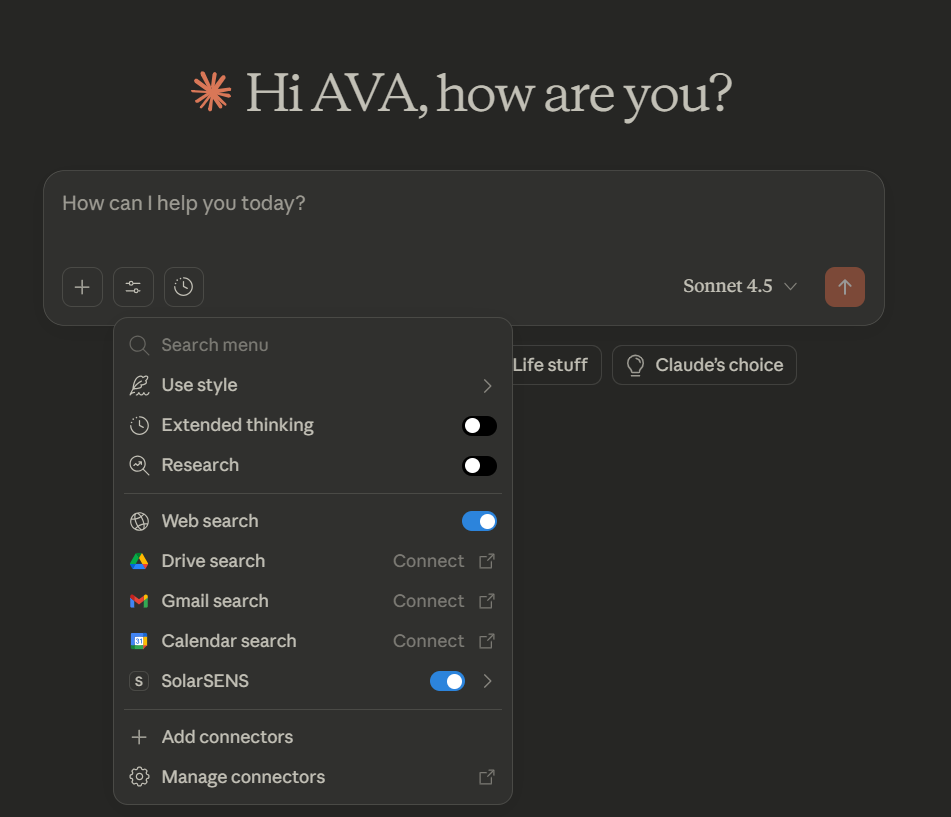Connect Drive search

[x=443, y=561]
